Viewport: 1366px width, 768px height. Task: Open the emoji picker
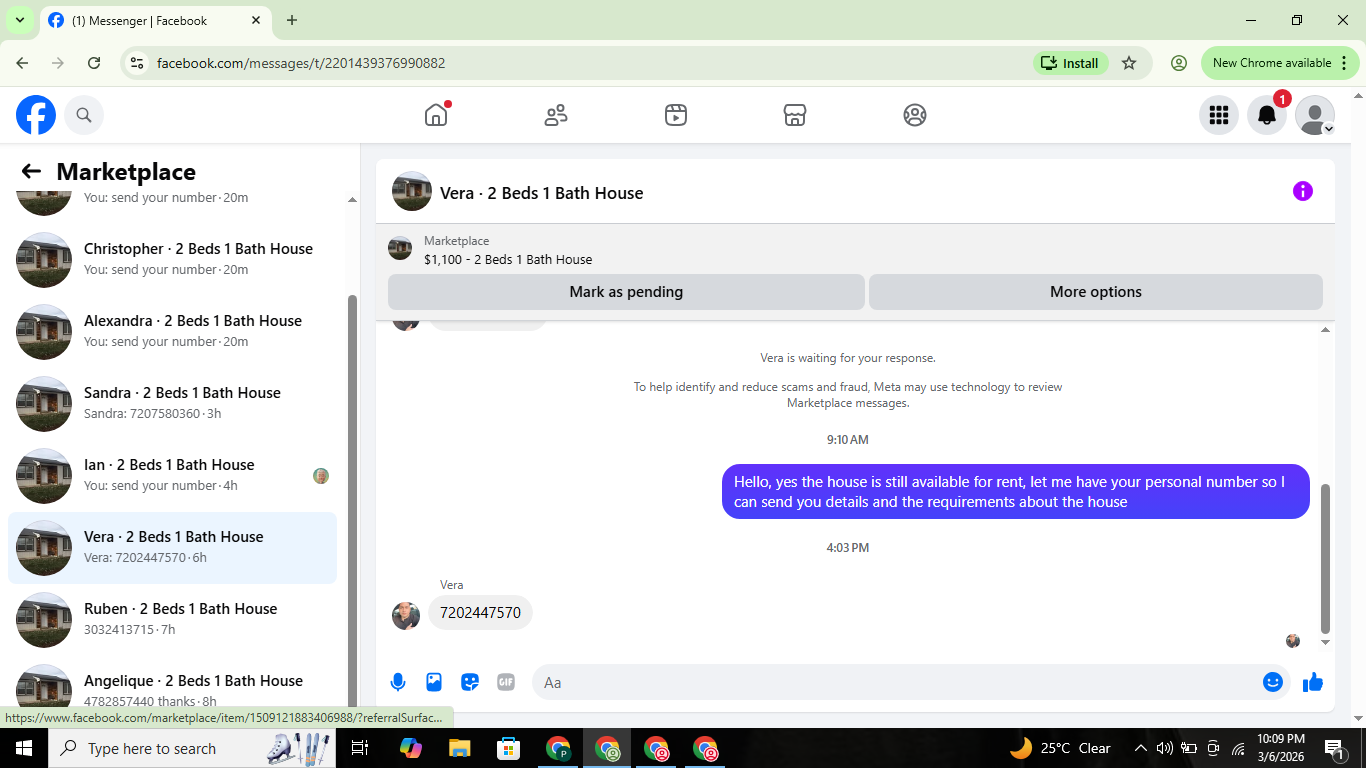[1273, 682]
